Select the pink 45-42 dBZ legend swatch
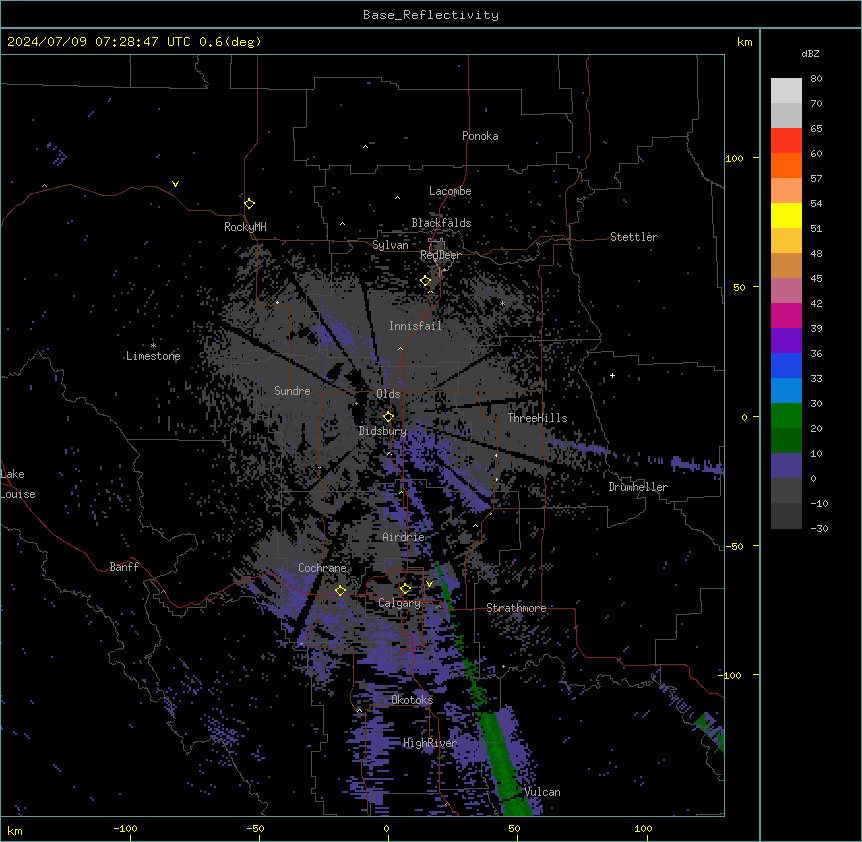This screenshot has width=862, height=842. (x=786, y=290)
